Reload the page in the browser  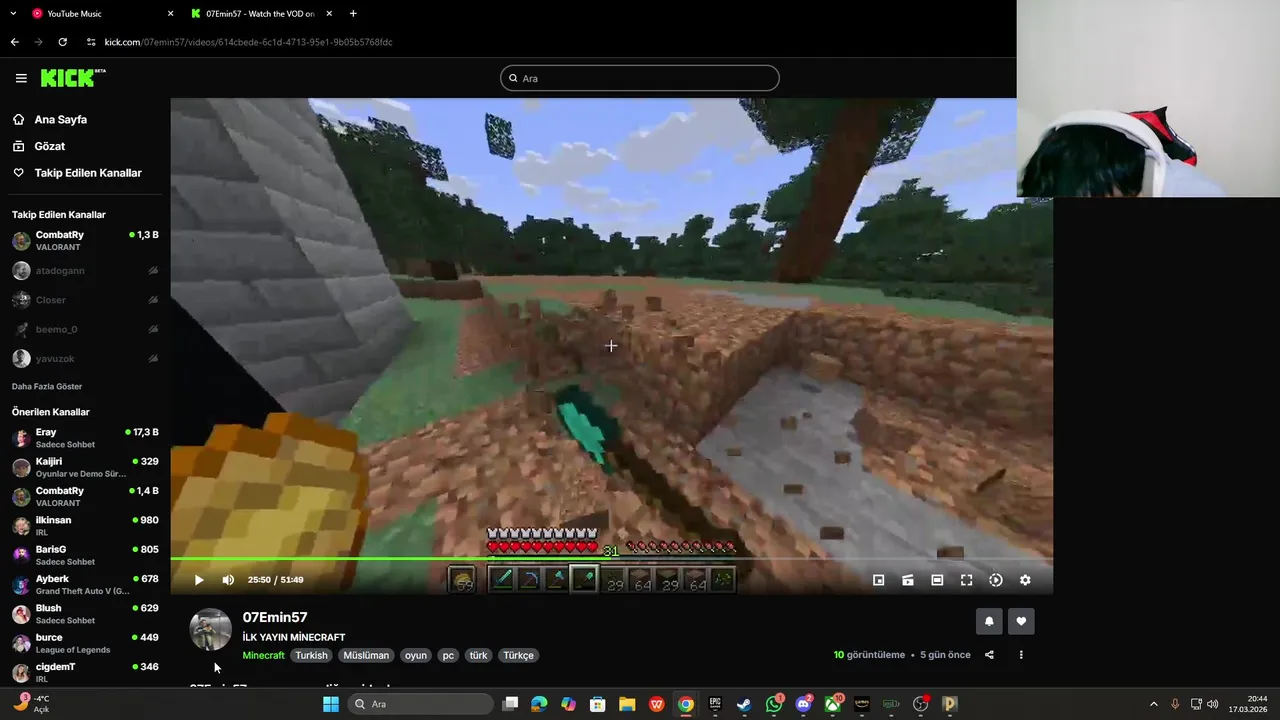pyautogui.click(x=62, y=42)
